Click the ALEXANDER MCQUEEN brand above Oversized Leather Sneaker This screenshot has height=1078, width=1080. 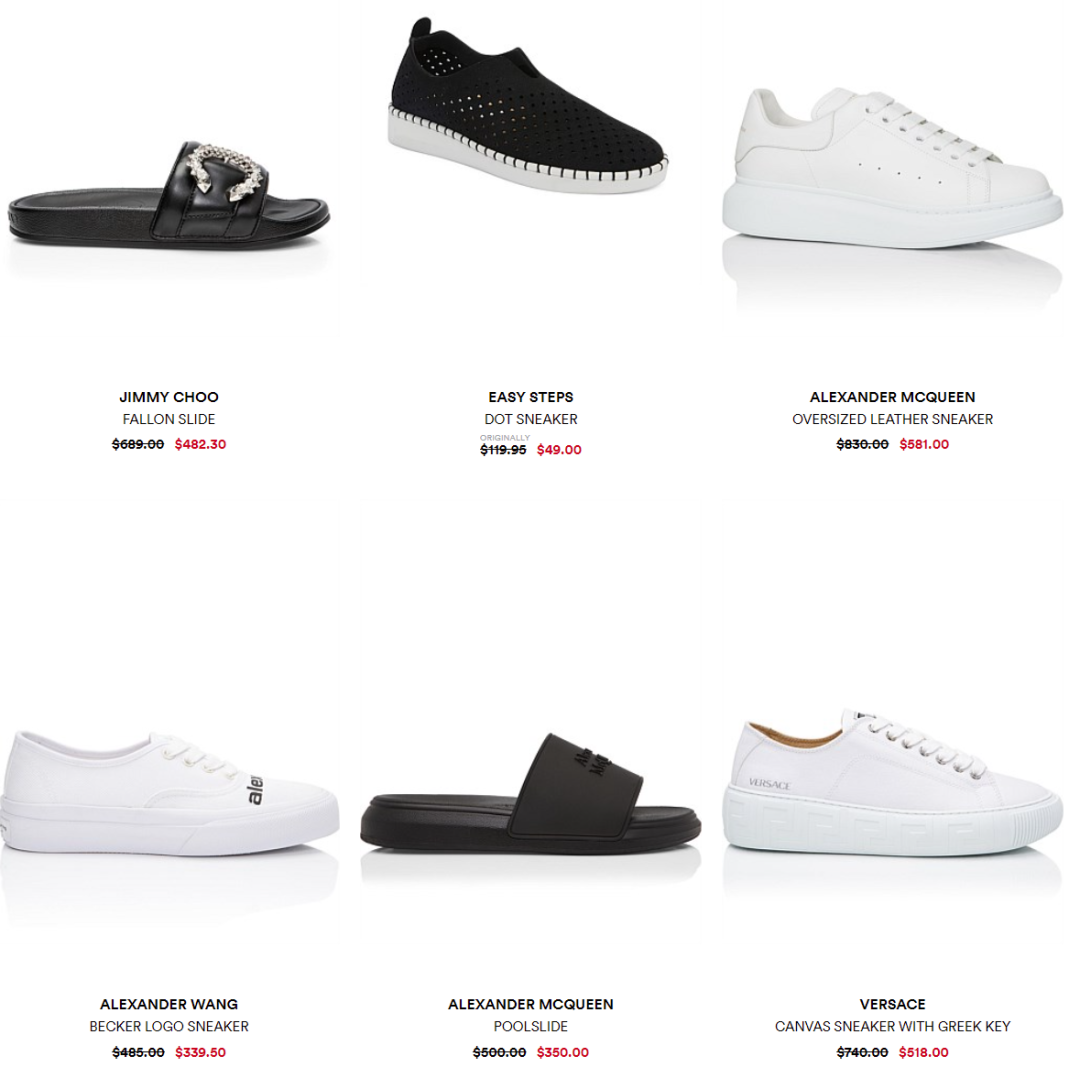coord(892,397)
